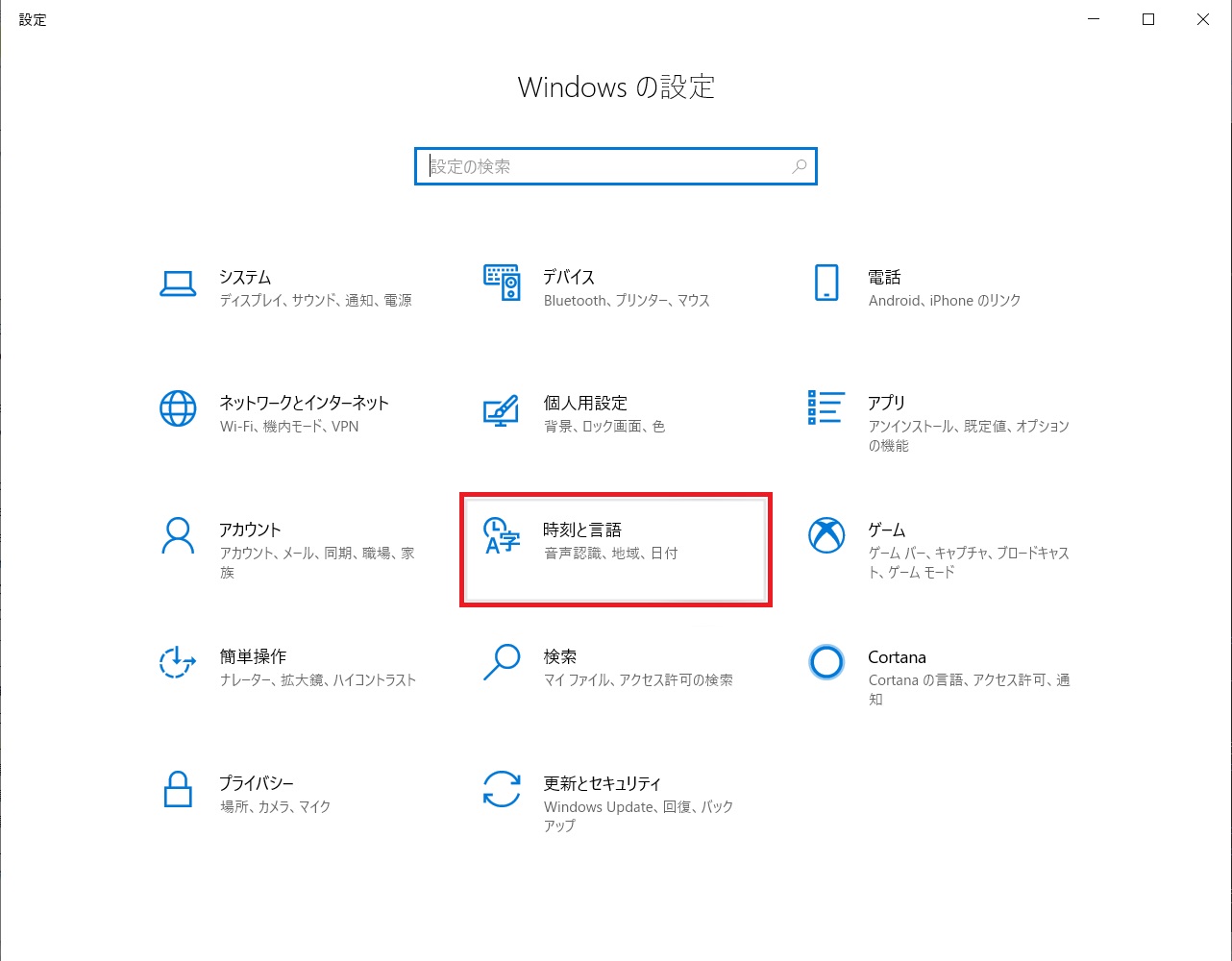The height and width of the screenshot is (961, 1232).
Task: Focus the 設定の検索 search field
Action: [616, 166]
